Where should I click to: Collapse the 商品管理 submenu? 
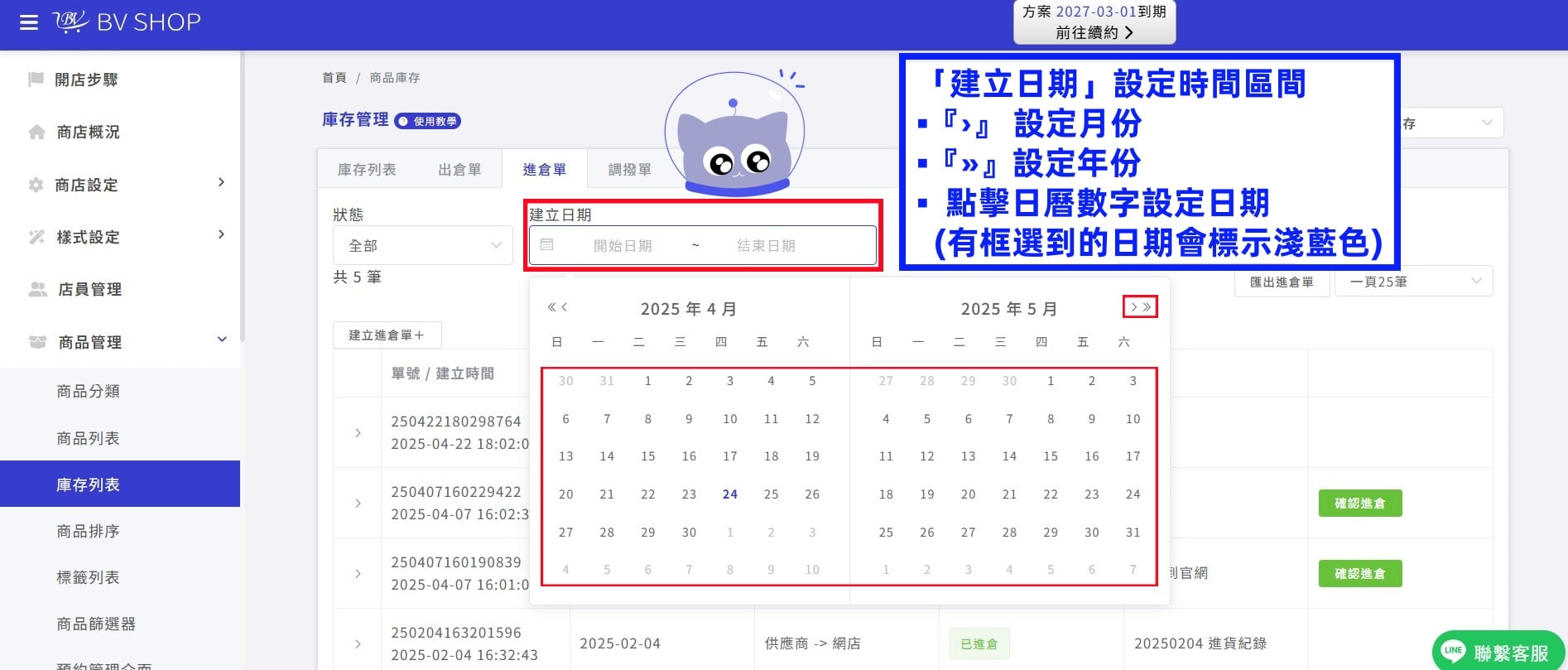pyautogui.click(x=221, y=340)
